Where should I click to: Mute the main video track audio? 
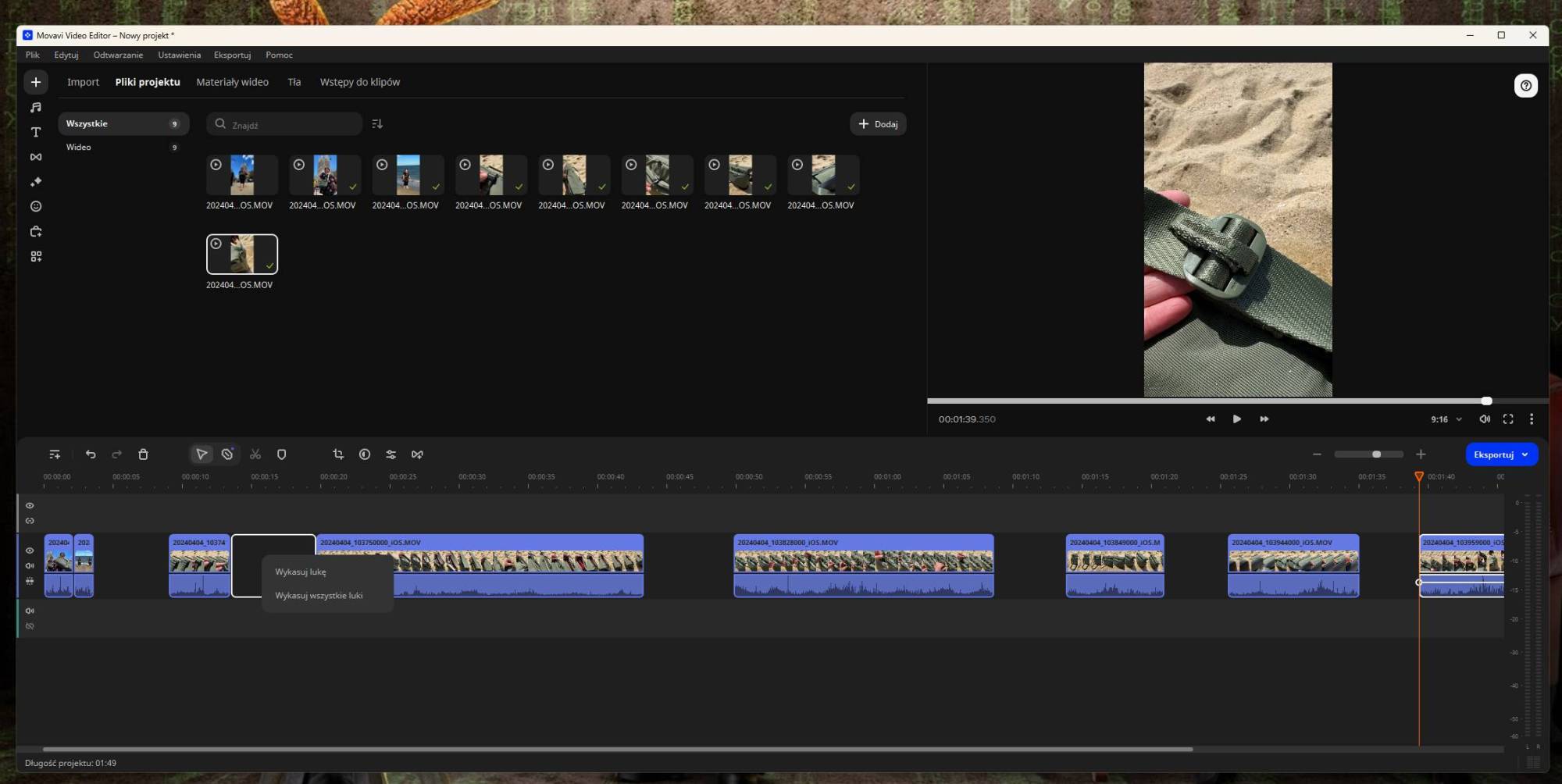pyautogui.click(x=30, y=565)
